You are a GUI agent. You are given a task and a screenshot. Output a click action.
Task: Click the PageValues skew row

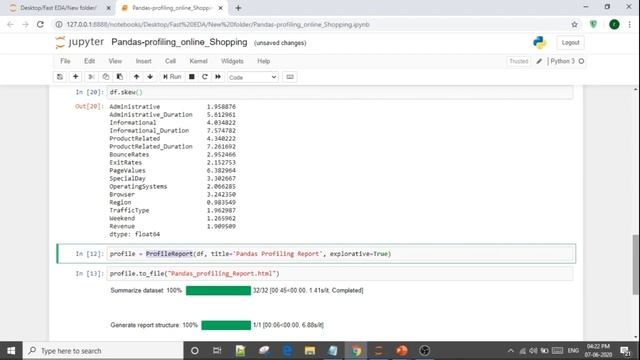click(172, 171)
